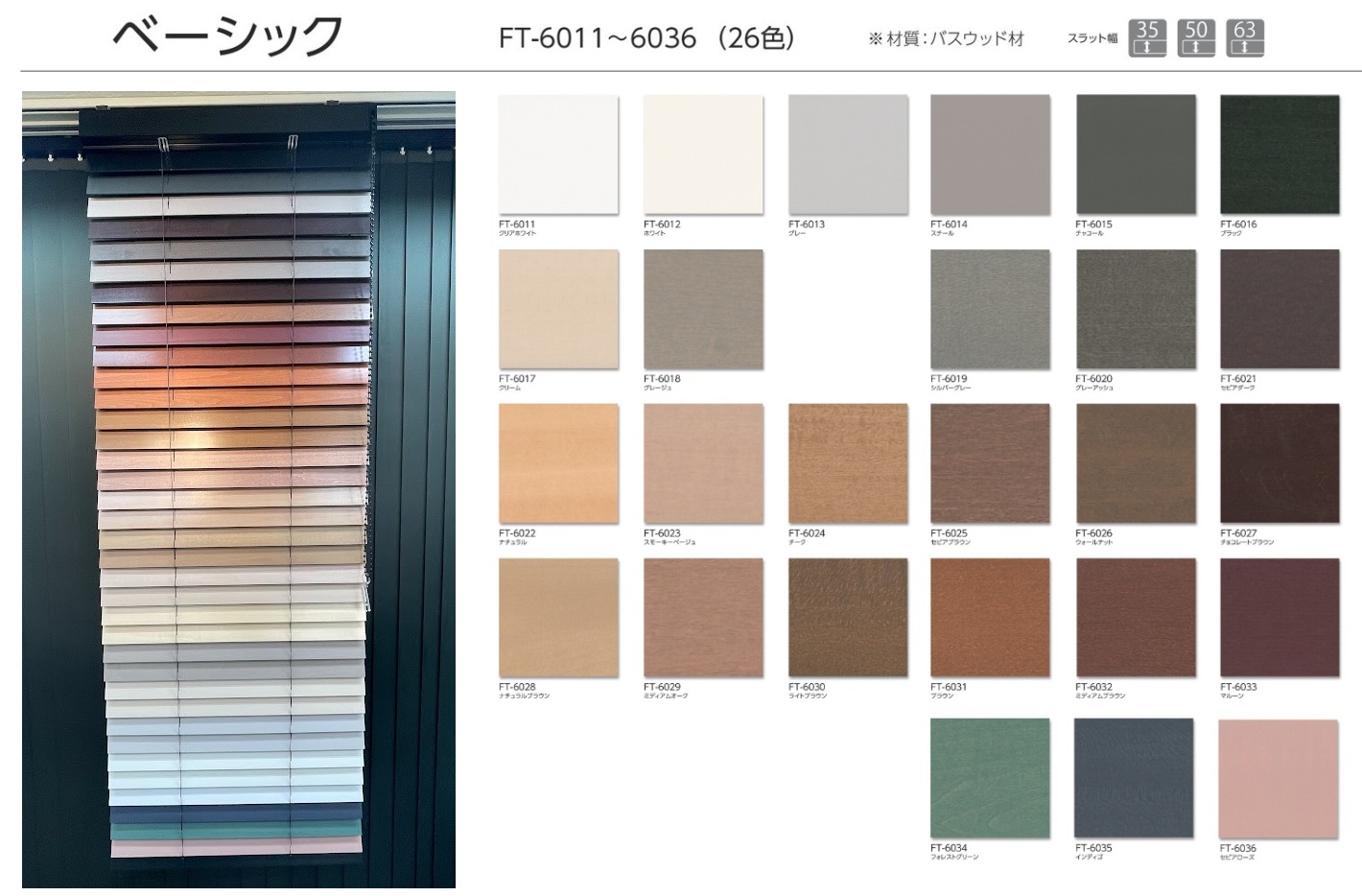
Task: Click the FT-6014 steel grey swatch
Action: (990, 154)
